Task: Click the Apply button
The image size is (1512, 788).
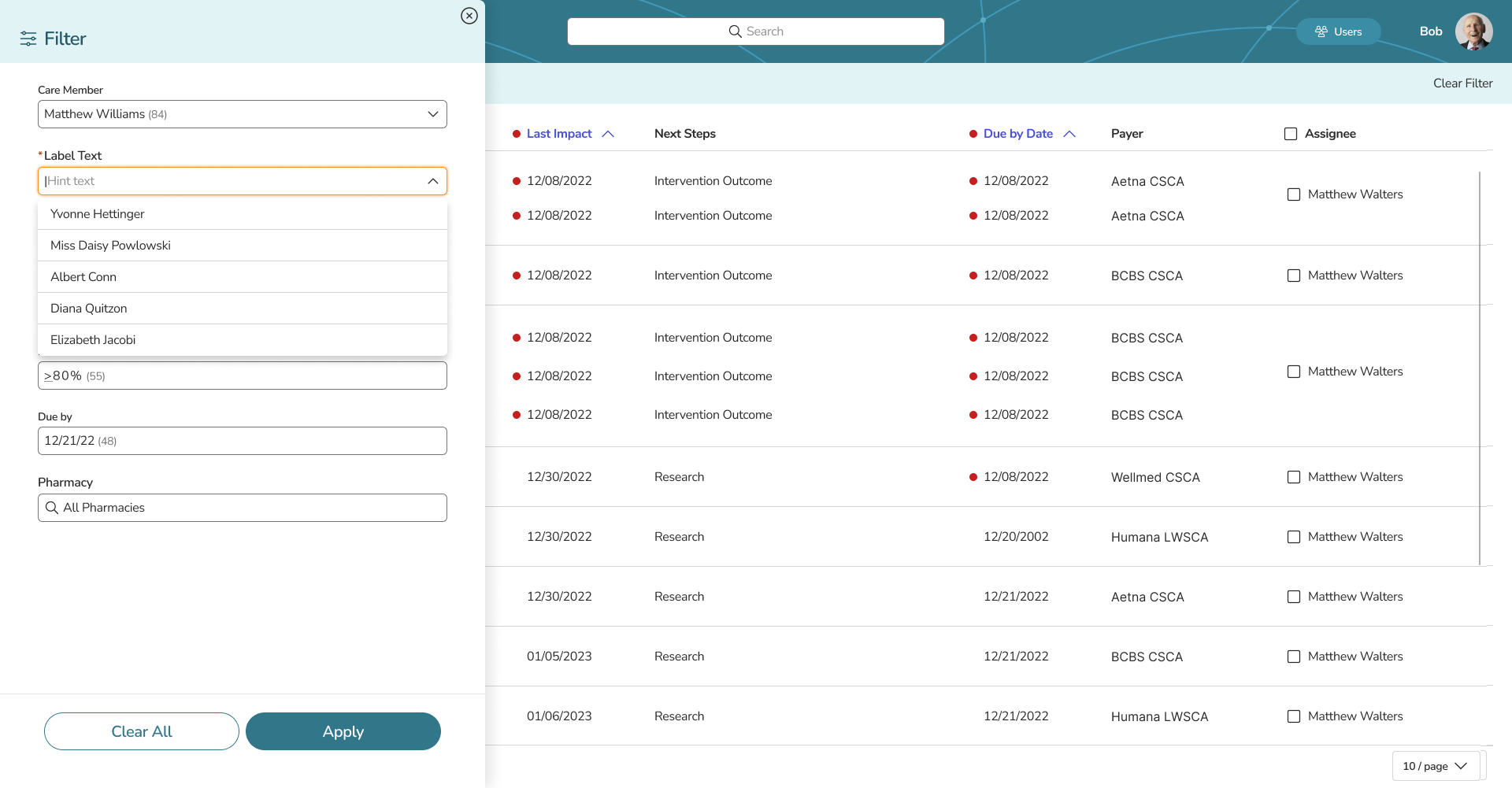Action: (343, 731)
